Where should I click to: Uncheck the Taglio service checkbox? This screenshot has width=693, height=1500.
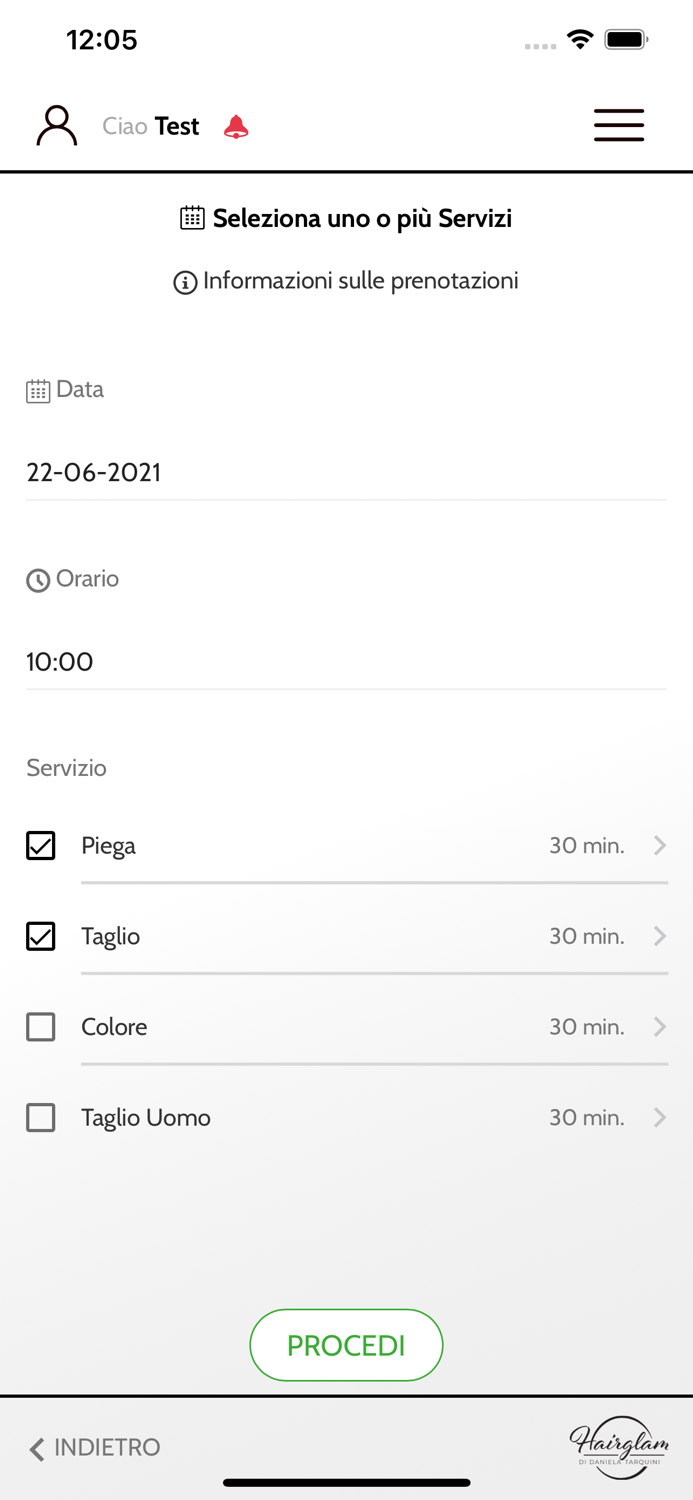tap(41, 936)
